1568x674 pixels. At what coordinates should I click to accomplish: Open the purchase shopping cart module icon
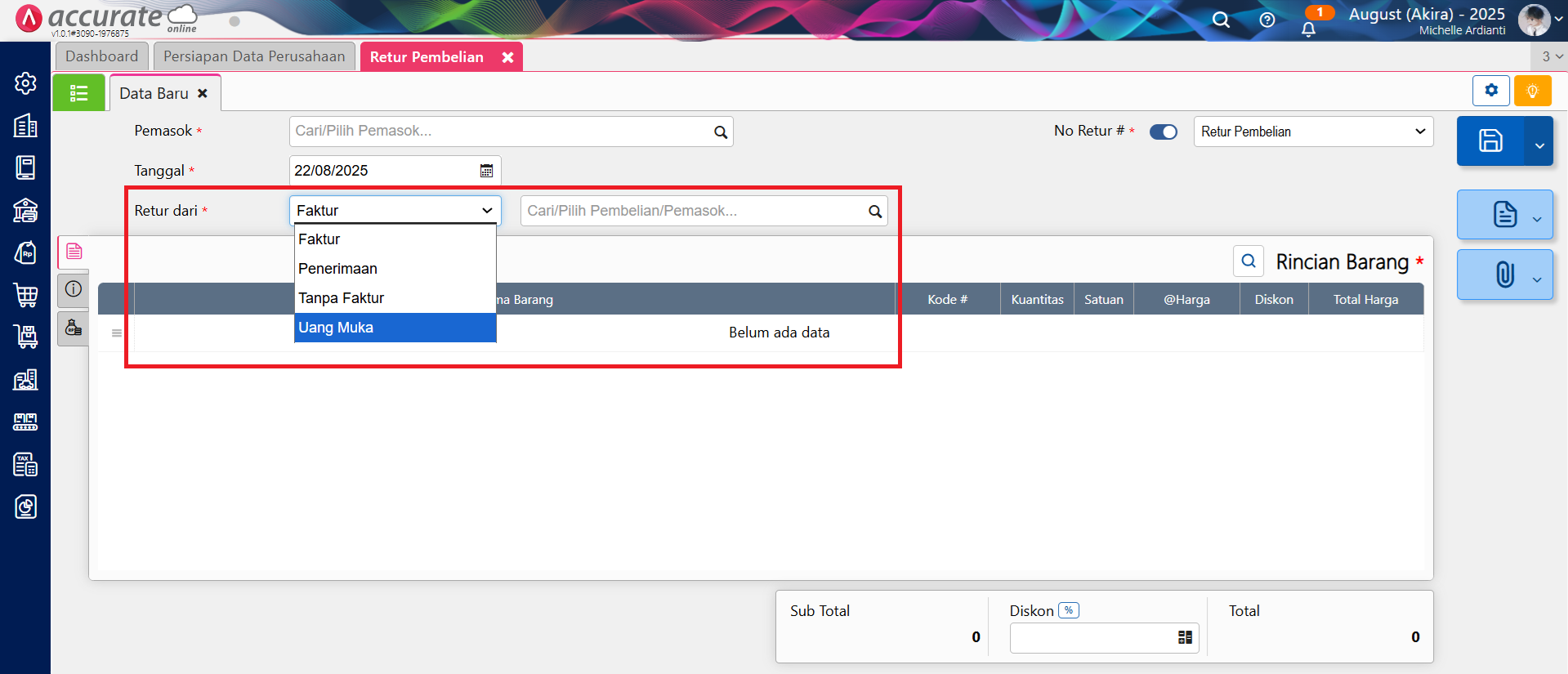pos(25,295)
